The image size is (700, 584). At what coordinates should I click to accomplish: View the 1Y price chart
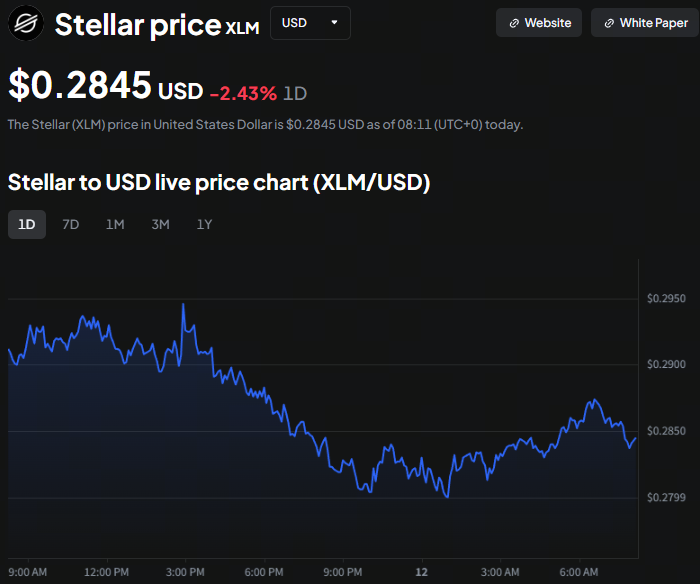pos(204,224)
